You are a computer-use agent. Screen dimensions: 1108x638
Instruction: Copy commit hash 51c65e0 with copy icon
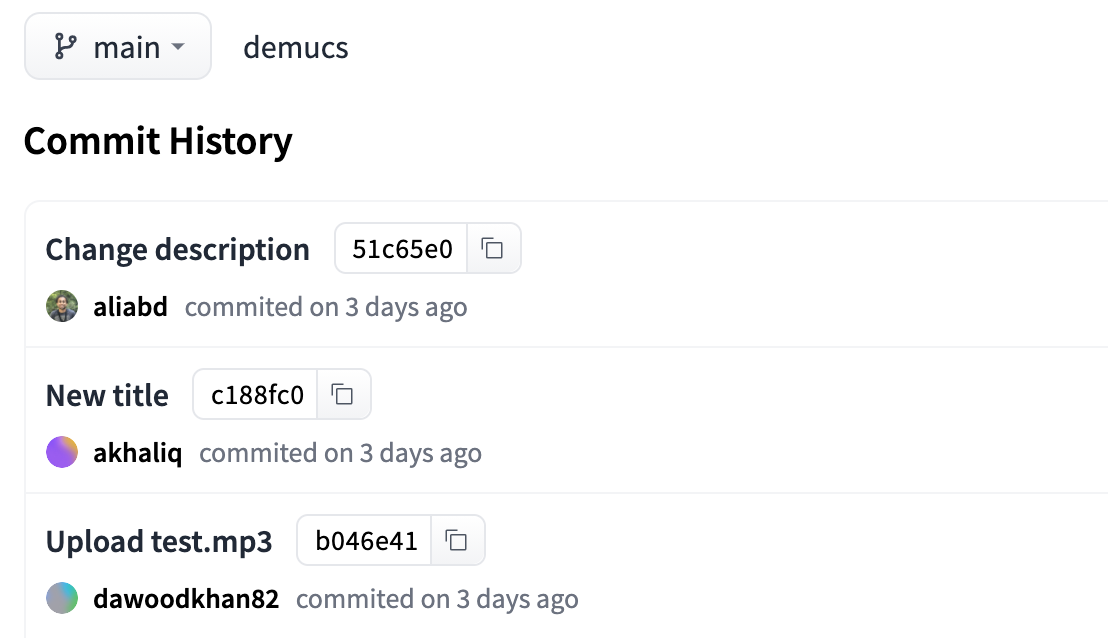(493, 249)
